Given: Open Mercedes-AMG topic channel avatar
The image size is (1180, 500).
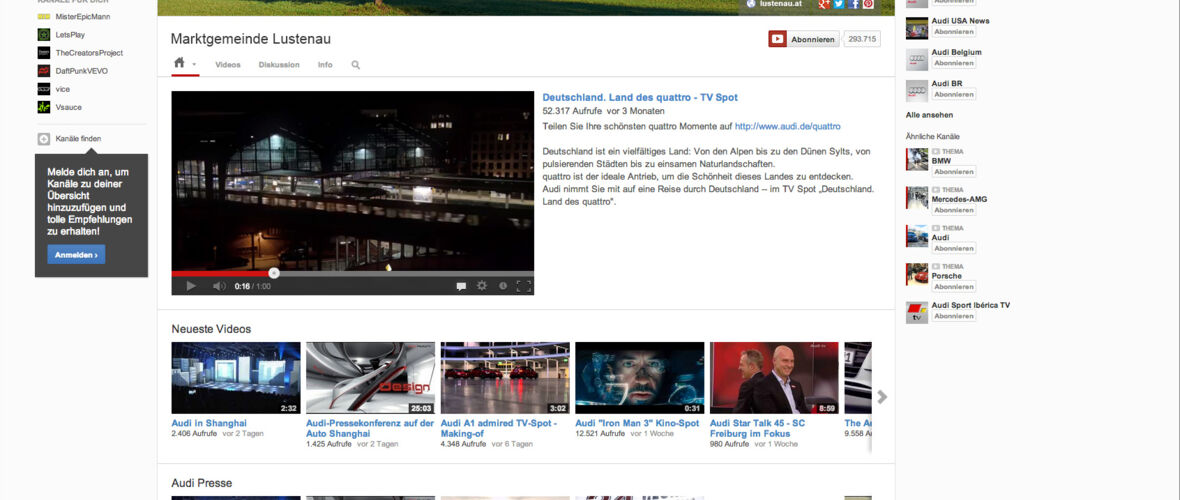Looking at the screenshot, I should (x=917, y=198).
